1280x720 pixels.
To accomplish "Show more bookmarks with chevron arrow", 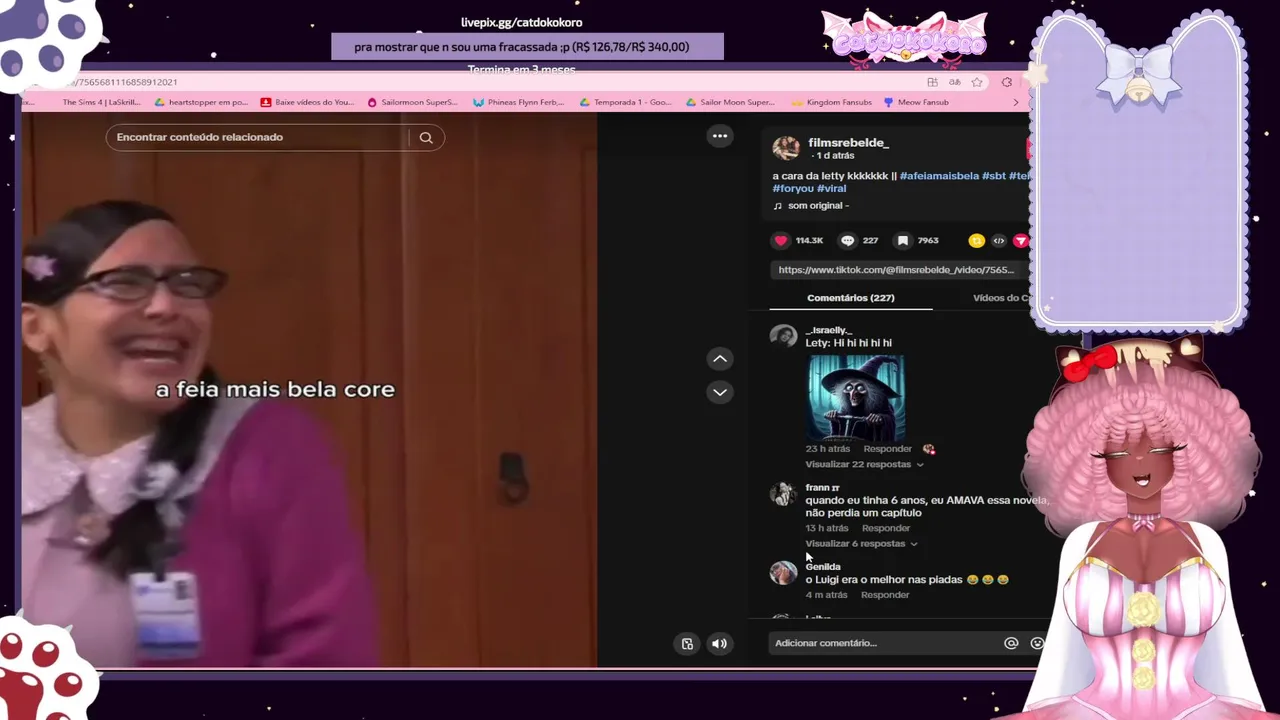I will point(1016,102).
